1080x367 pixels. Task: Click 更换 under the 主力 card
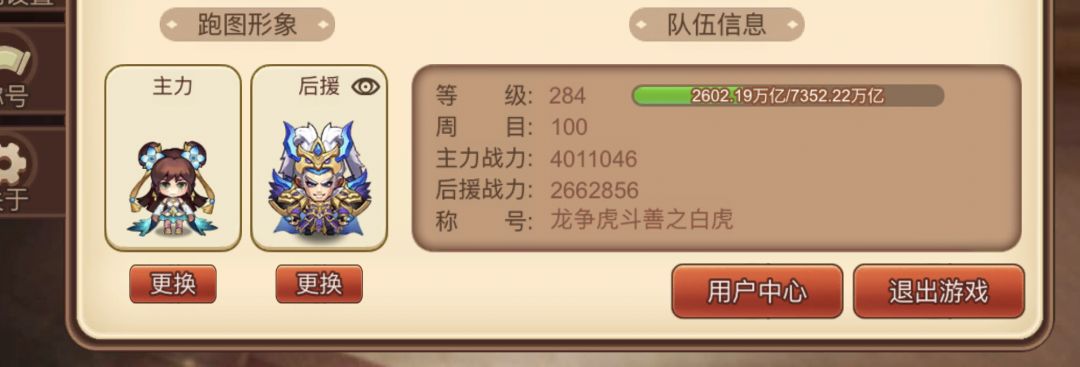tap(173, 284)
